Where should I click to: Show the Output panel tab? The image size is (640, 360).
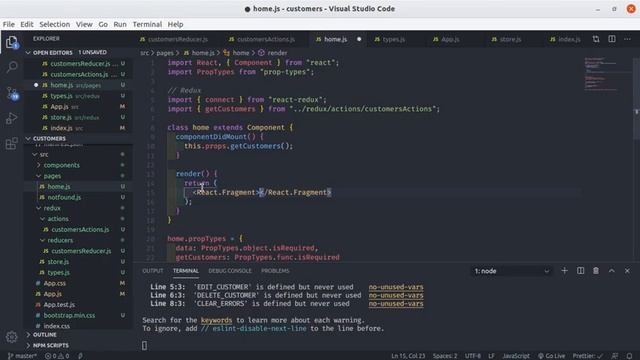click(153, 271)
